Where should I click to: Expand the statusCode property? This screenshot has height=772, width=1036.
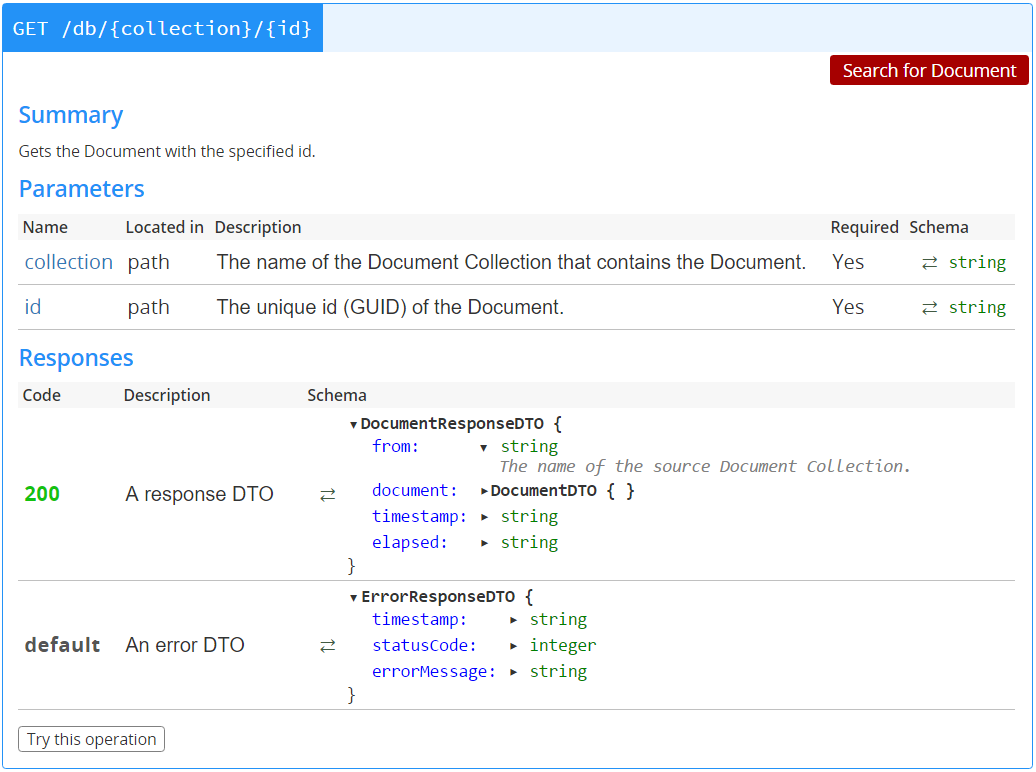(x=513, y=646)
